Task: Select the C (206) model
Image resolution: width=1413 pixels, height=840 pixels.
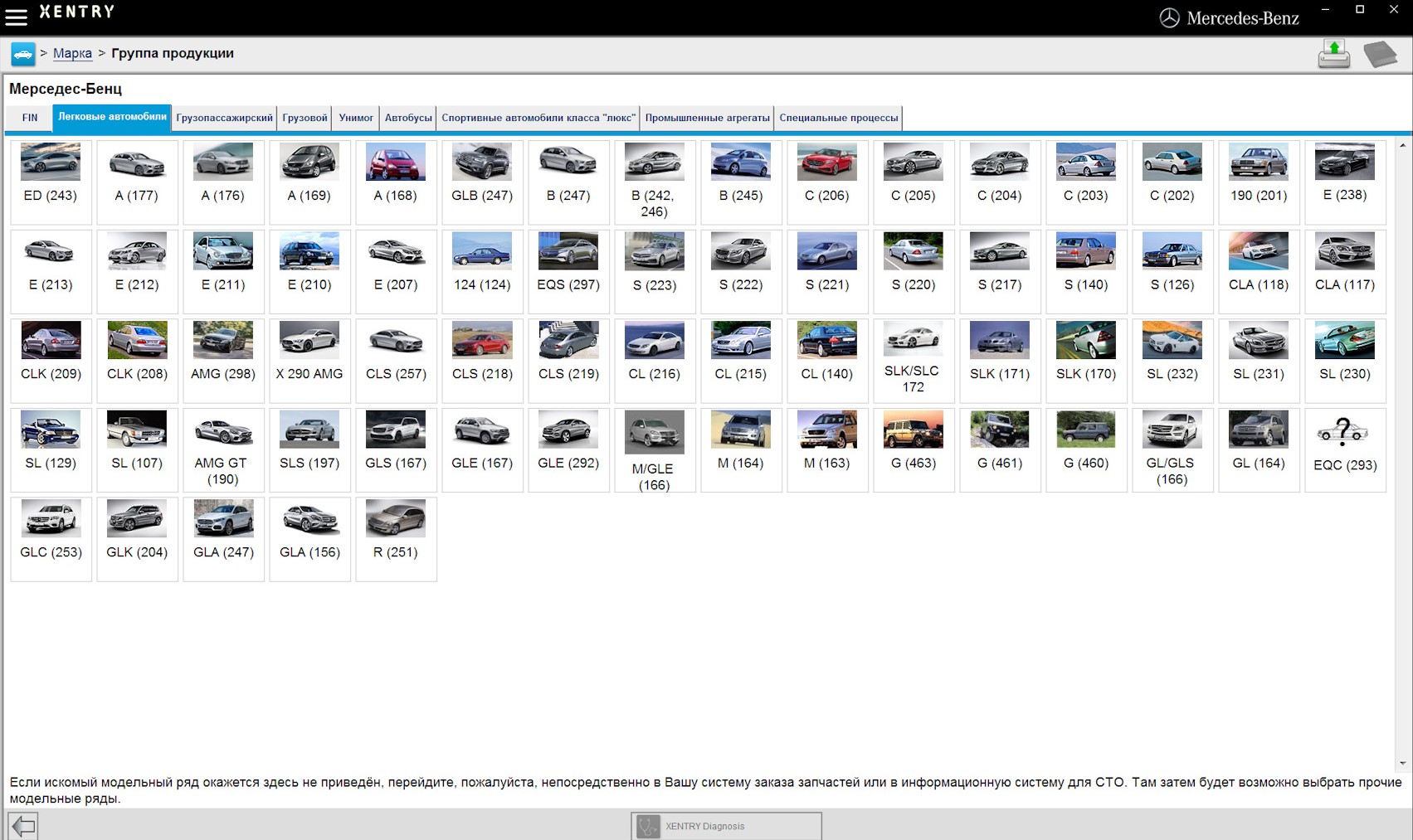Action: (x=827, y=182)
